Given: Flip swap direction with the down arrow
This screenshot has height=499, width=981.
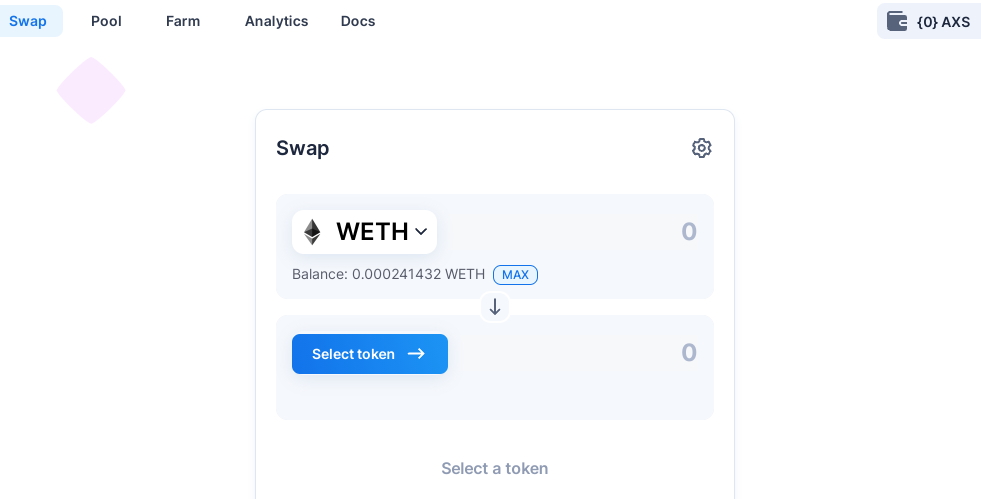Looking at the screenshot, I should (495, 307).
